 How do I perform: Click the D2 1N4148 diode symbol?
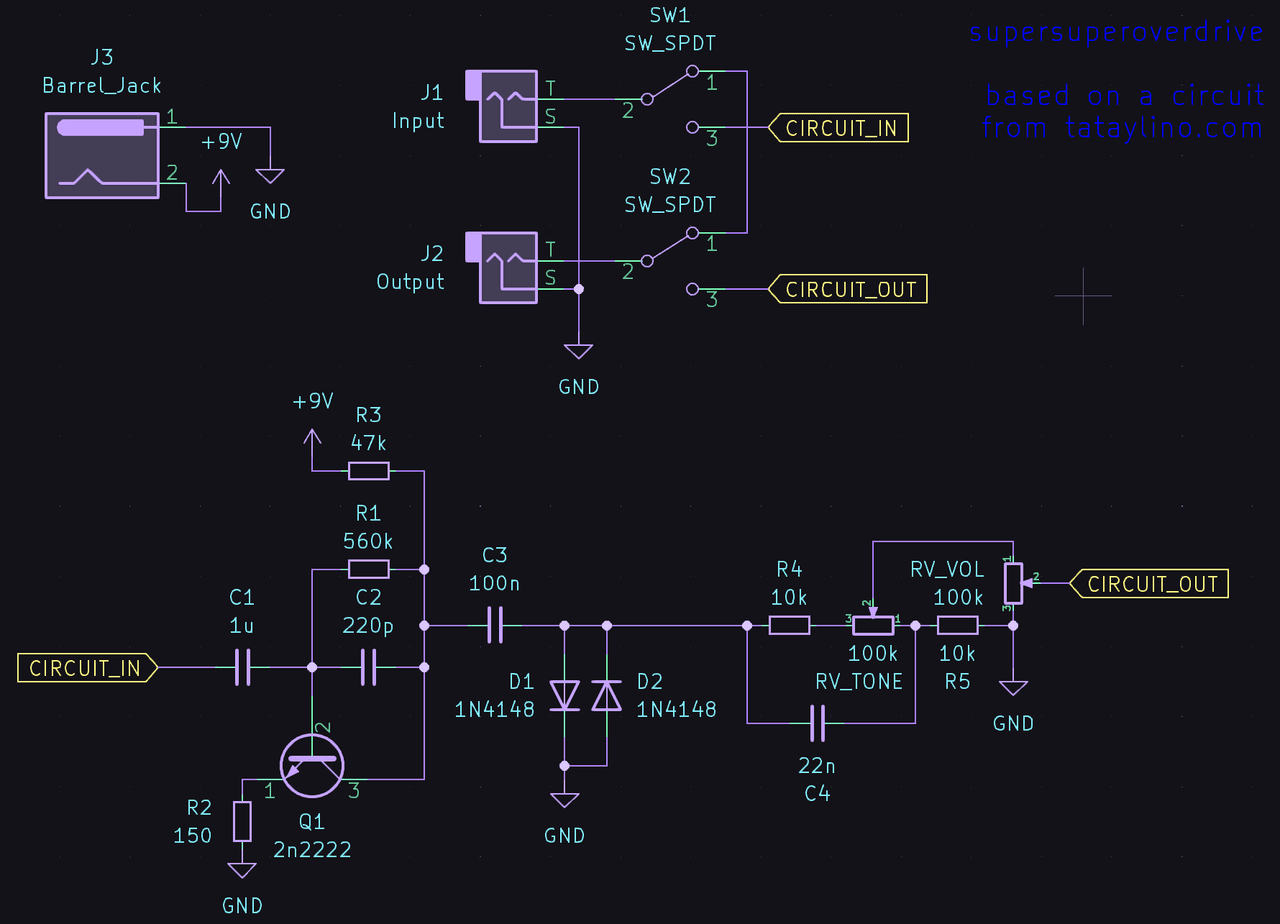[606, 695]
